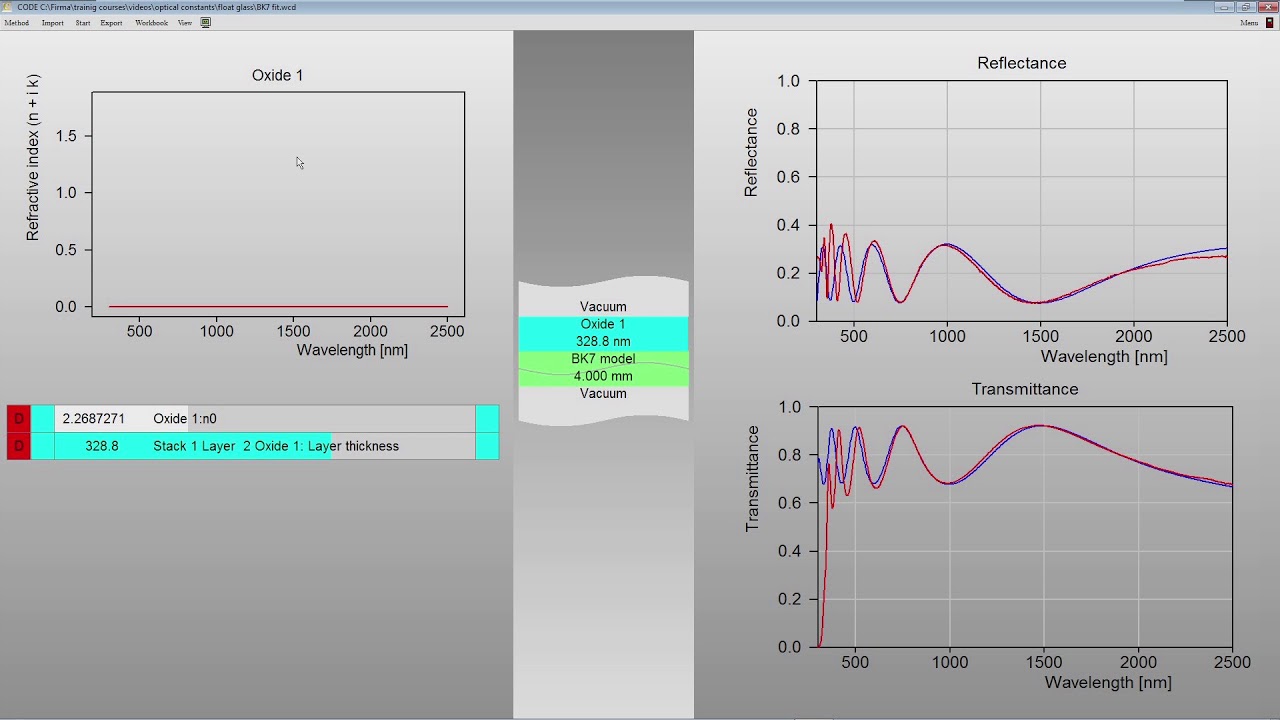
Task: Open the View menu
Action: (x=185, y=23)
